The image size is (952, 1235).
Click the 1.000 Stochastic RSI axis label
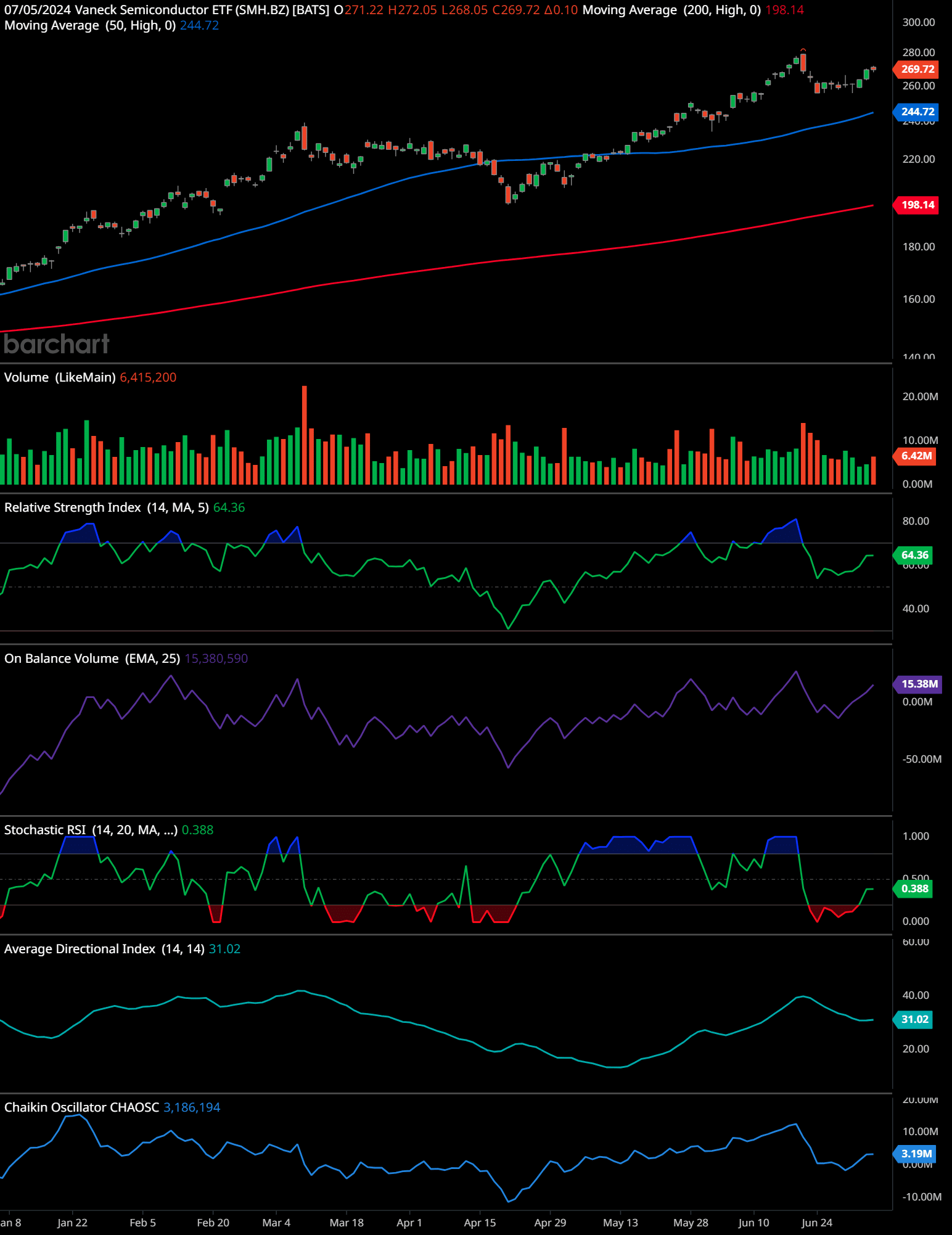click(x=916, y=836)
